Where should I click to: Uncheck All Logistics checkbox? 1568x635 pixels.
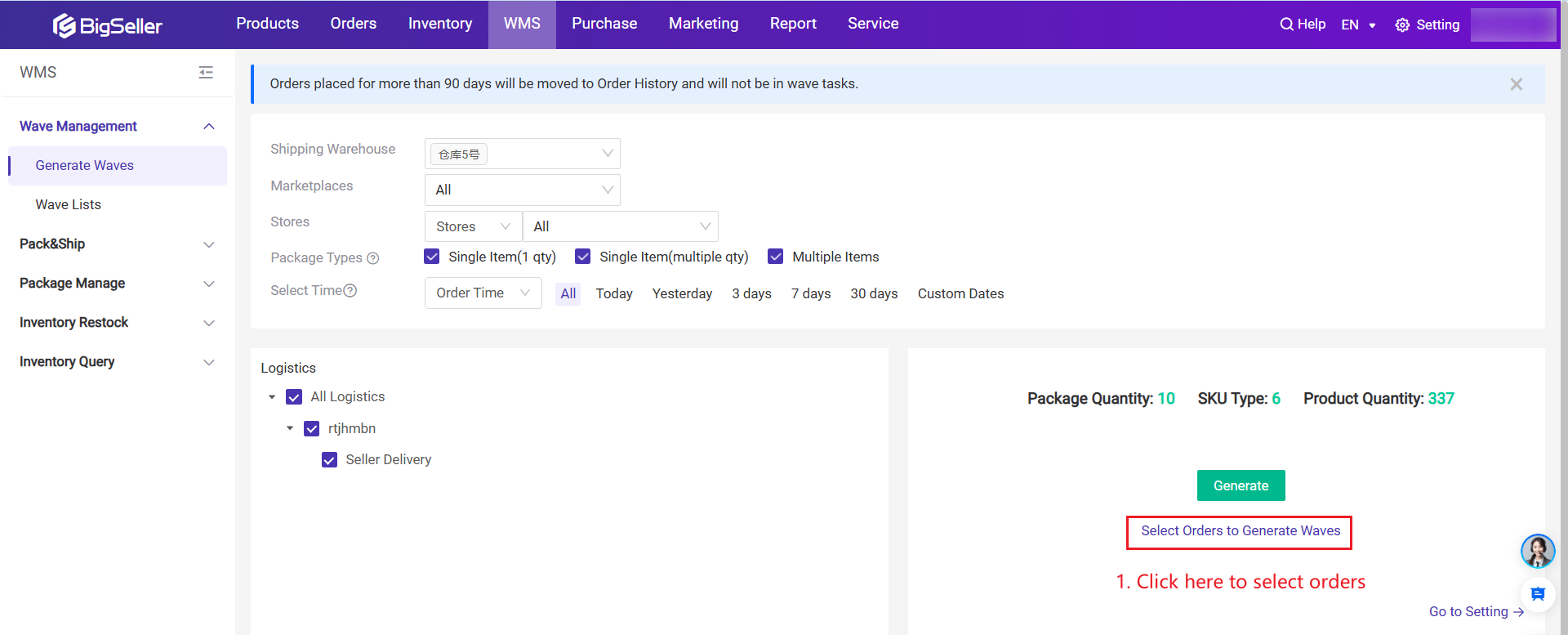click(294, 397)
